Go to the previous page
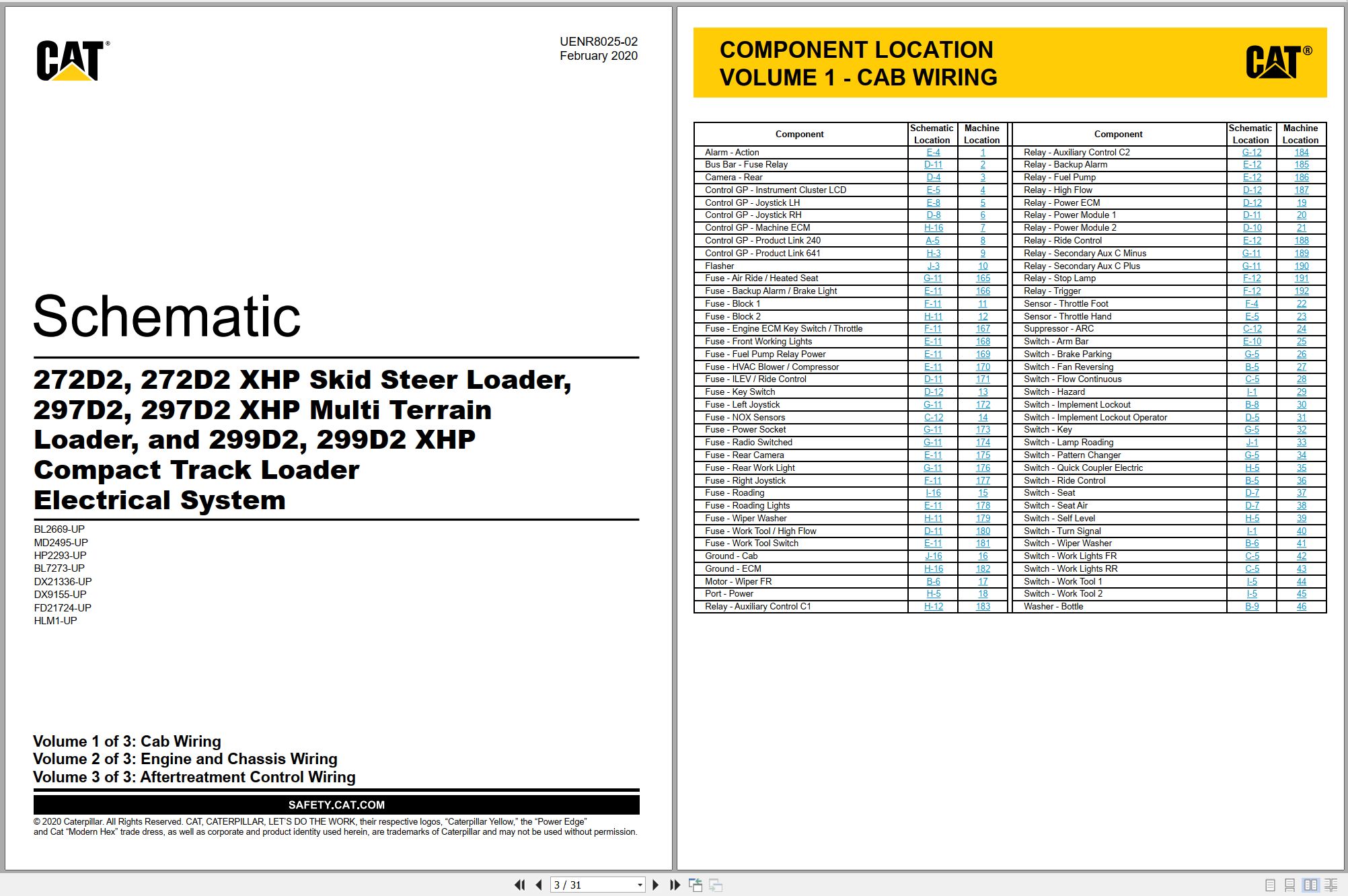1348x896 pixels. (x=539, y=885)
